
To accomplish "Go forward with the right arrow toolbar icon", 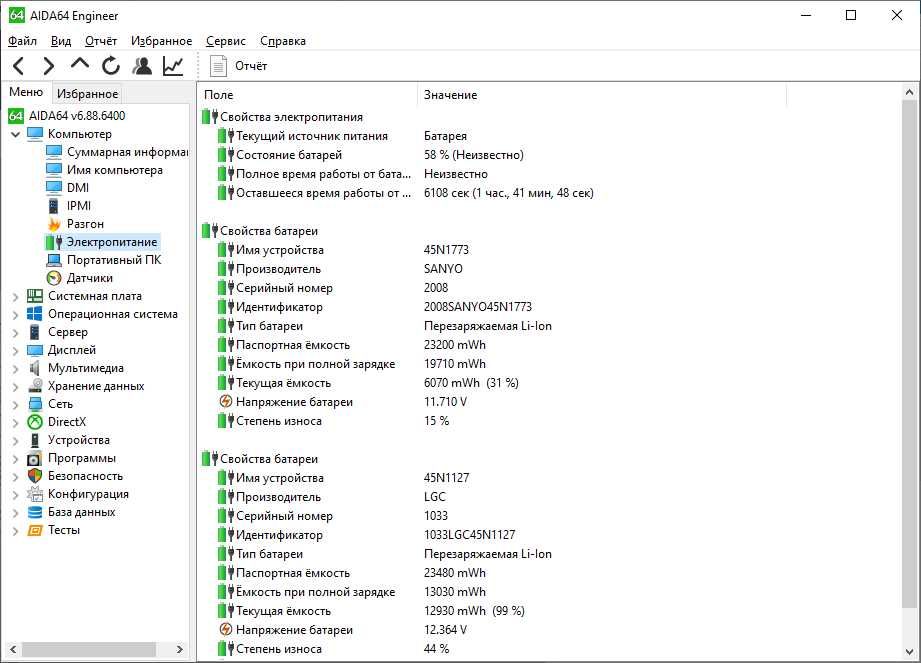I will [x=49, y=66].
